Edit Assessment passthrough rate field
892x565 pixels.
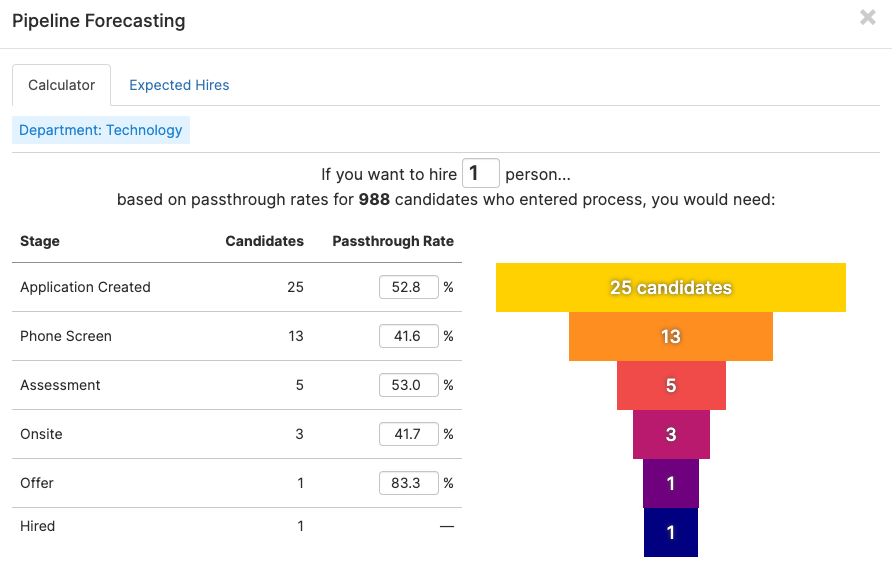click(x=408, y=385)
